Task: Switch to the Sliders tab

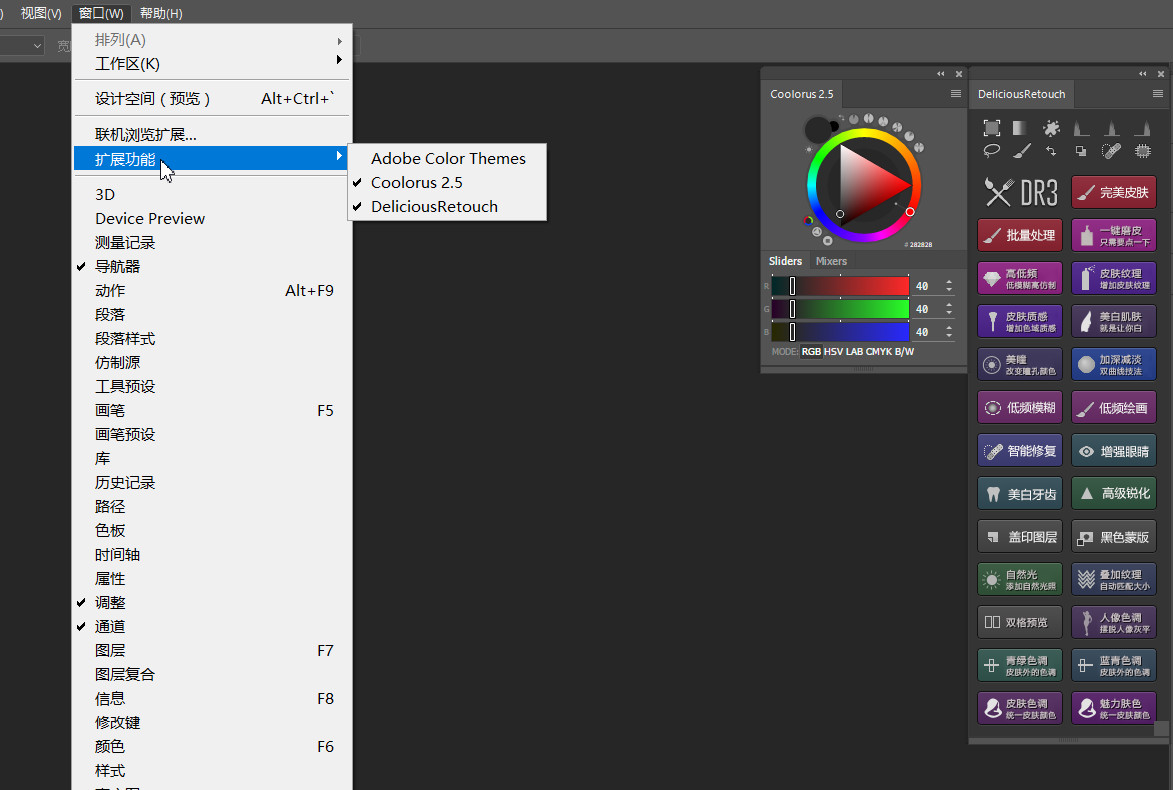Action: (785, 261)
